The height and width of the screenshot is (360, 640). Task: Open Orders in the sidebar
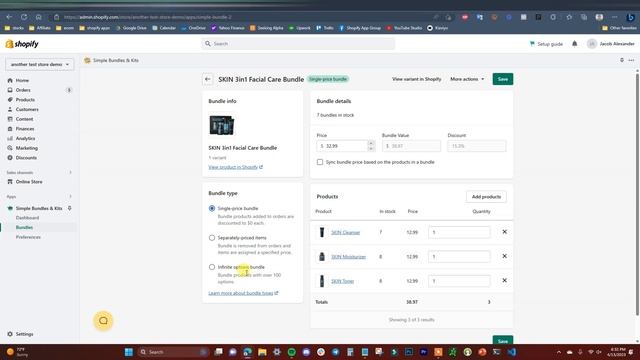(23, 90)
